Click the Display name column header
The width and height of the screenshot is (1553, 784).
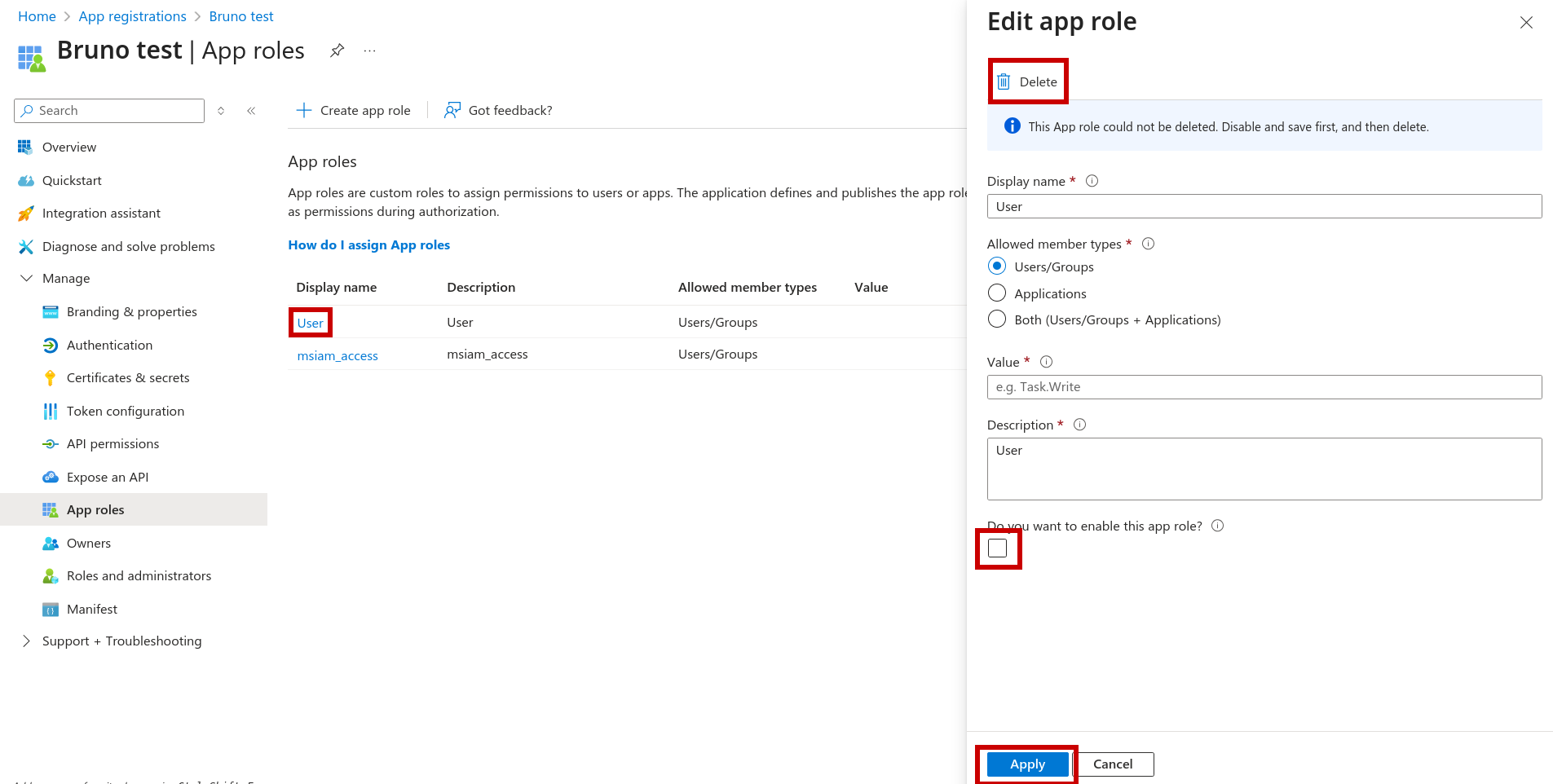(x=337, y=287)
